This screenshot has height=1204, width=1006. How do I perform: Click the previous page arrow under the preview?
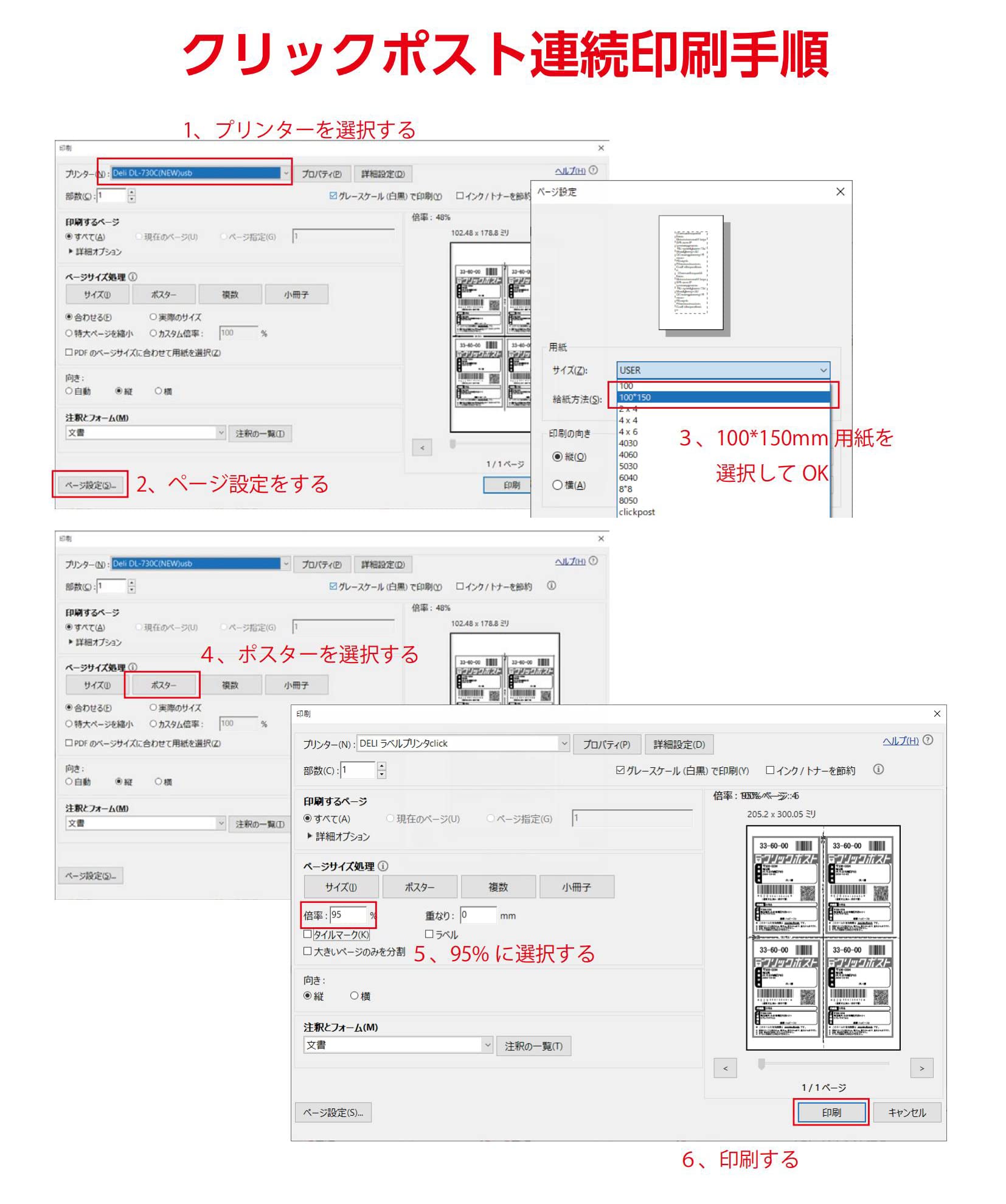[725, 1068]
